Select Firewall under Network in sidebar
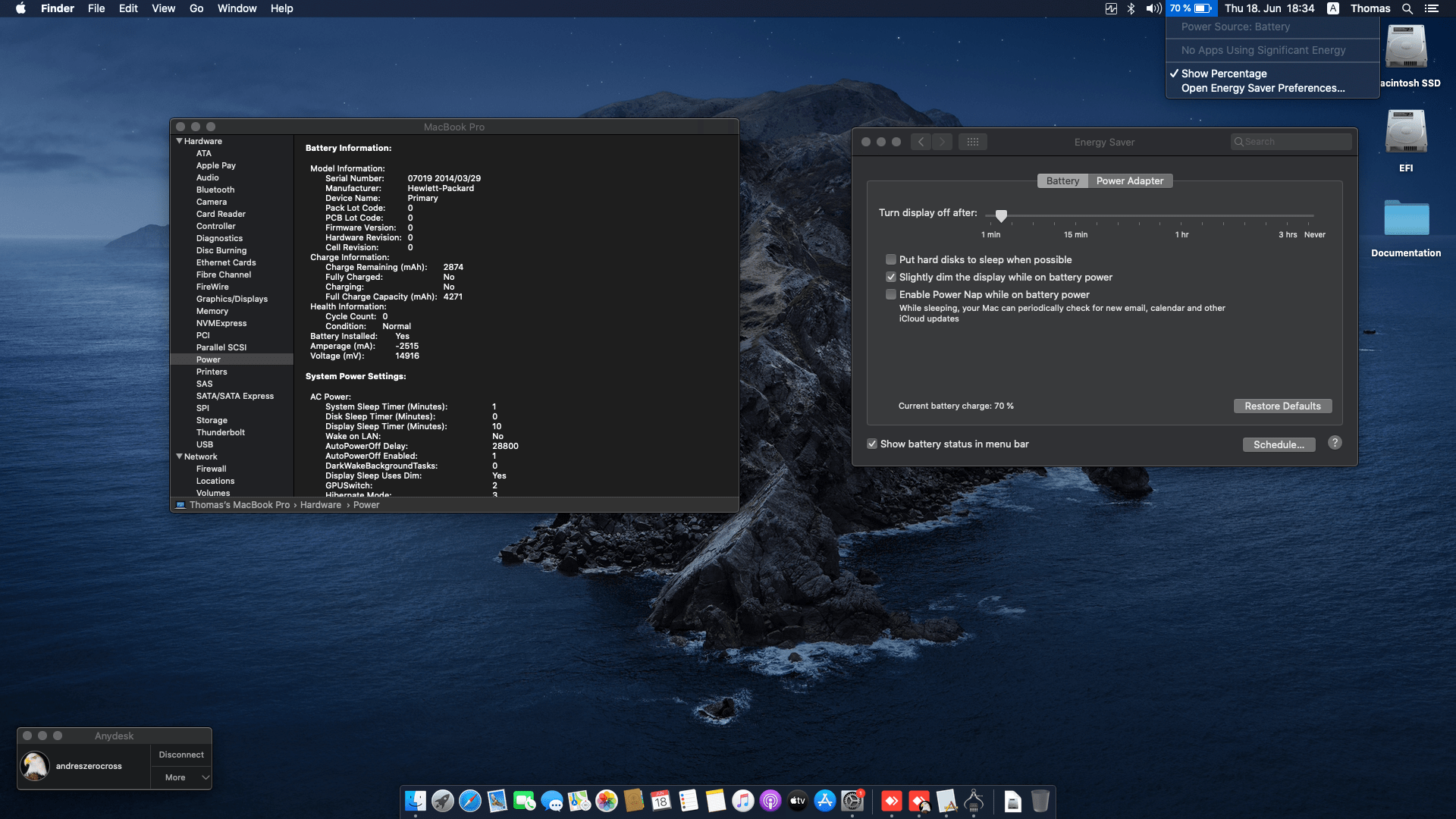 coord(232,469)
